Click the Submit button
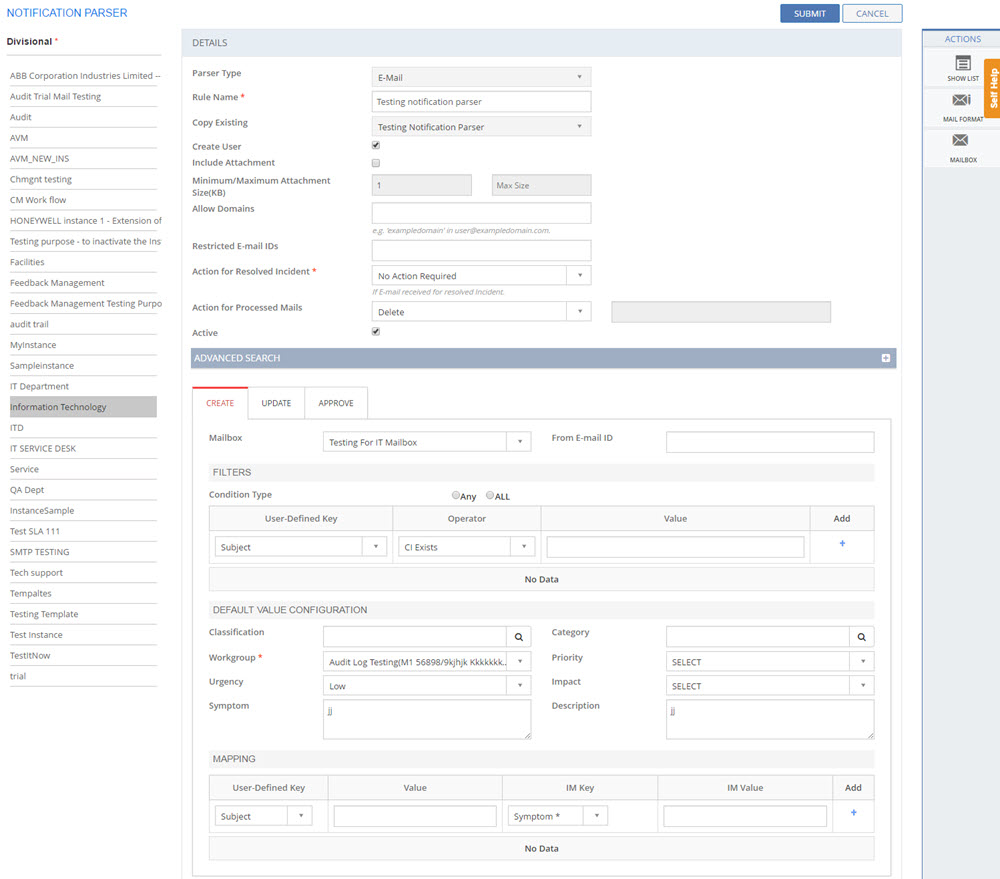1000x879 pixels. [809, 14]
